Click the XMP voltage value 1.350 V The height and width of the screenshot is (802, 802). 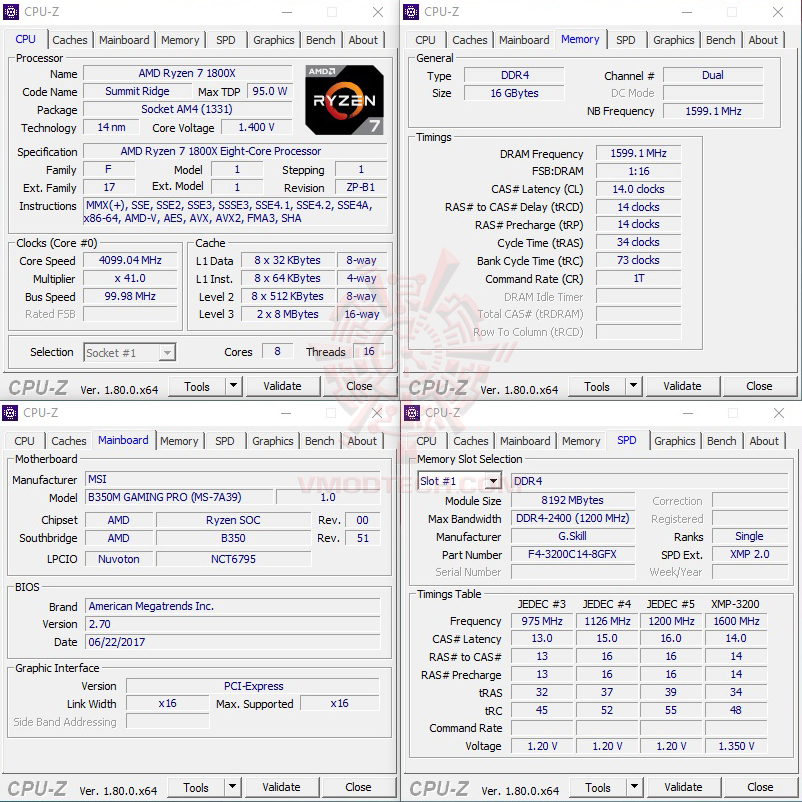pos(736,746)
